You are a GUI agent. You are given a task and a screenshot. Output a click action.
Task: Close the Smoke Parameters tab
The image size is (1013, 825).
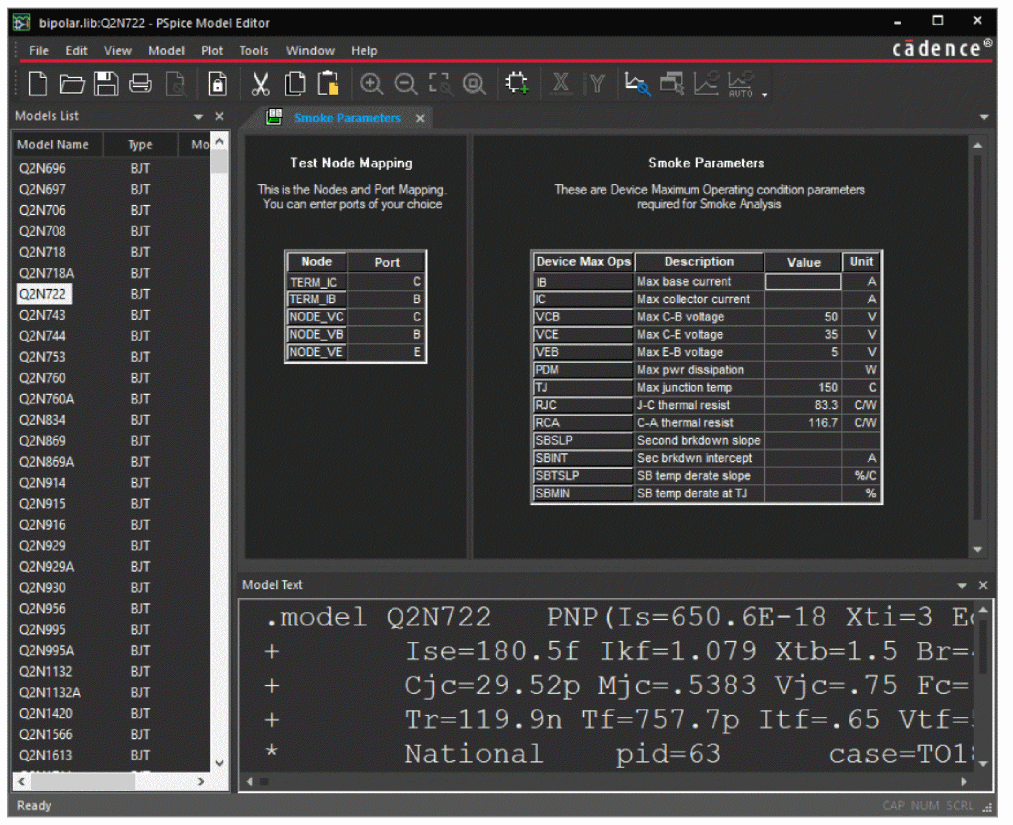(420, 118)
